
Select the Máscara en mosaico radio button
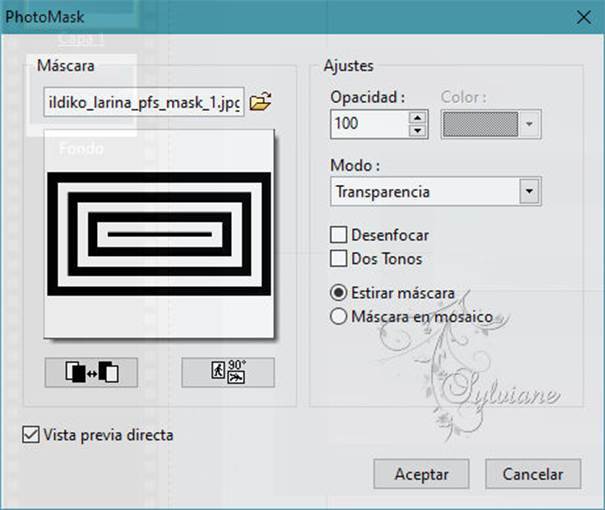click(x=338, y=316)
